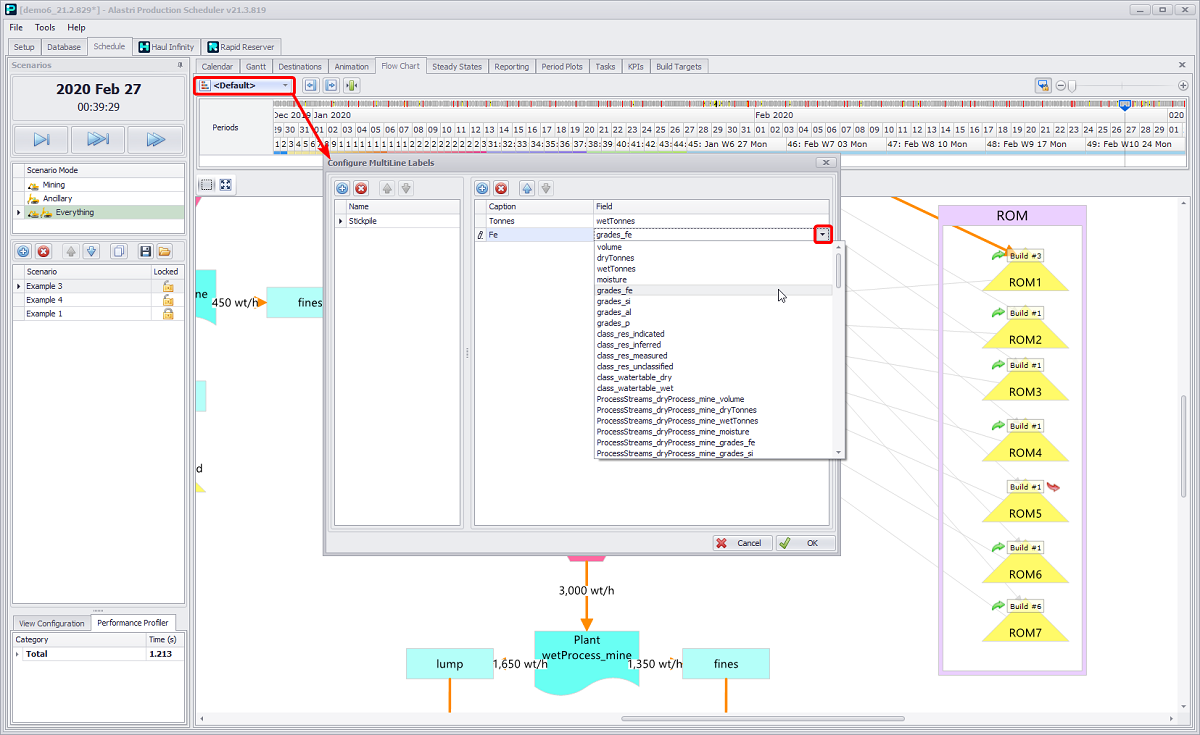Click the zoom-in plus icon by slider

click(1183, 86)
